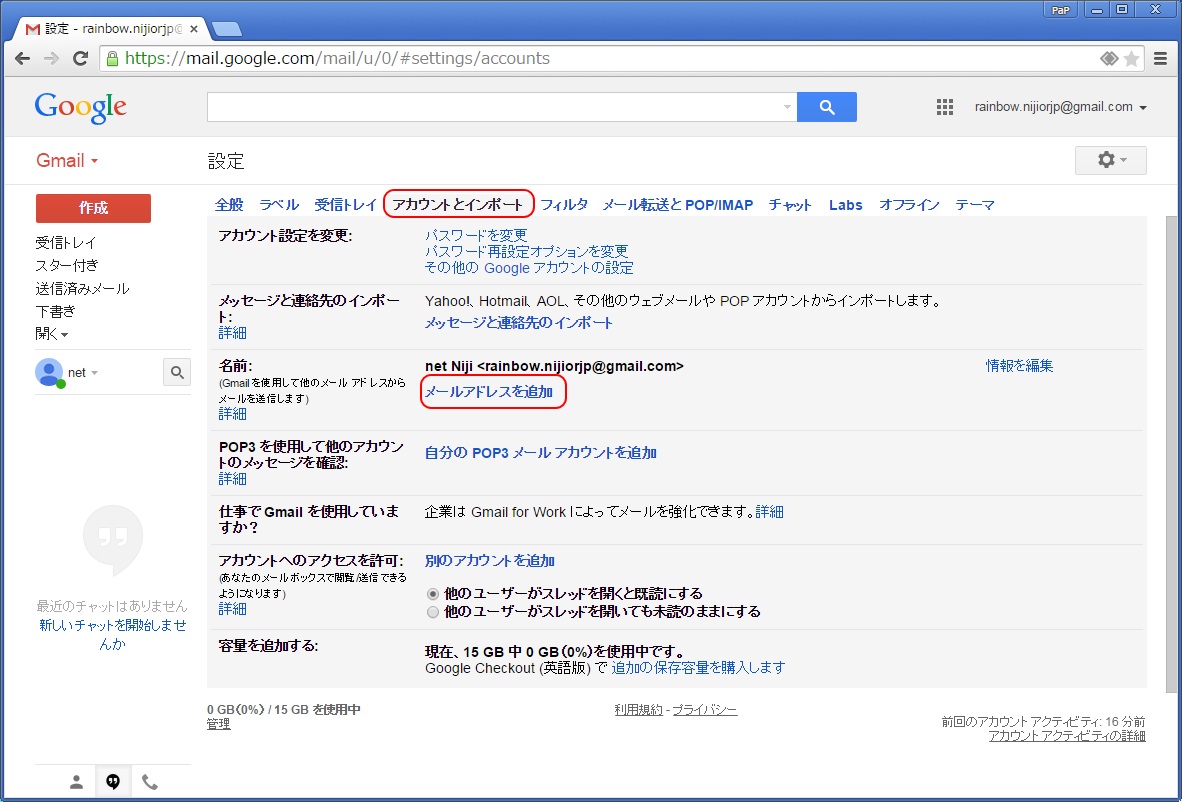Click the Google logo

pos(81,108)
